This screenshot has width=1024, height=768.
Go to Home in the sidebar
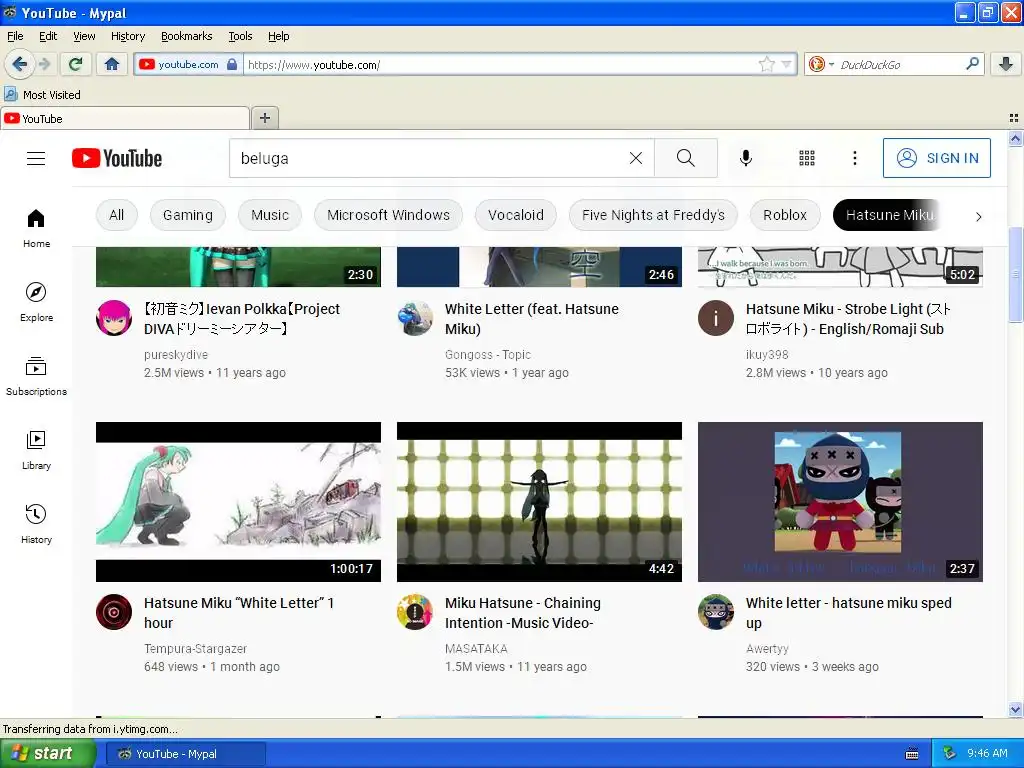[x=36, y=229]
